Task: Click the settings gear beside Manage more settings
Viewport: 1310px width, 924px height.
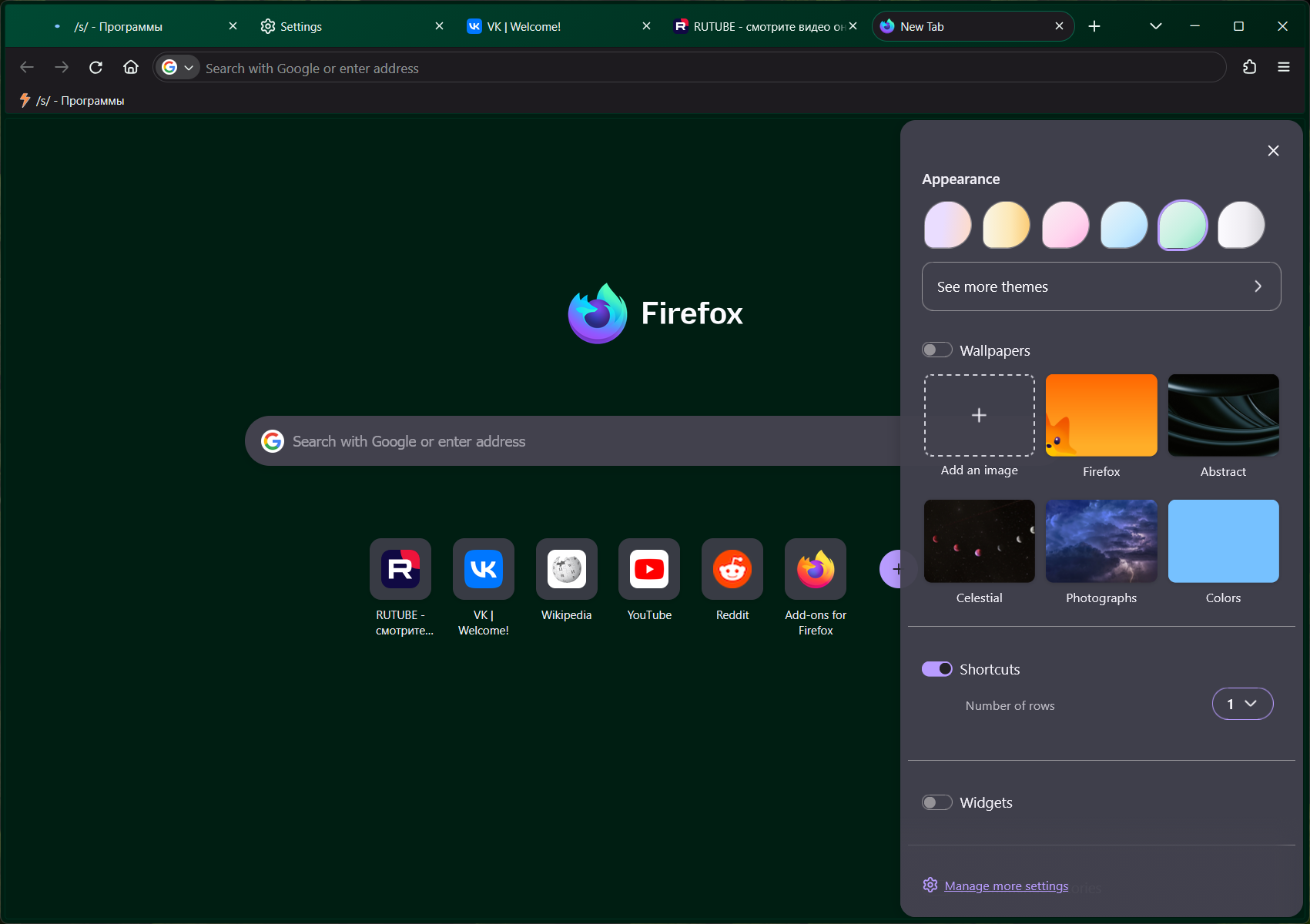Action: coord(930,885)
